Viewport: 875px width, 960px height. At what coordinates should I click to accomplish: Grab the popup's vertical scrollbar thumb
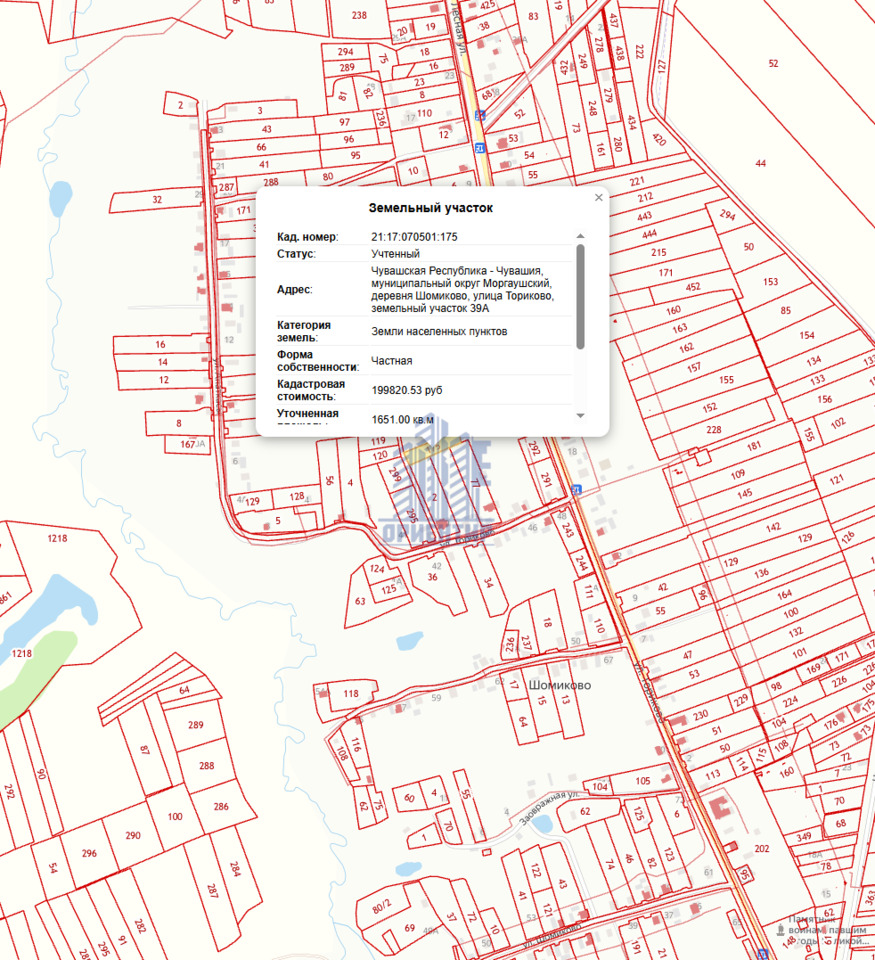pos(580,295)
